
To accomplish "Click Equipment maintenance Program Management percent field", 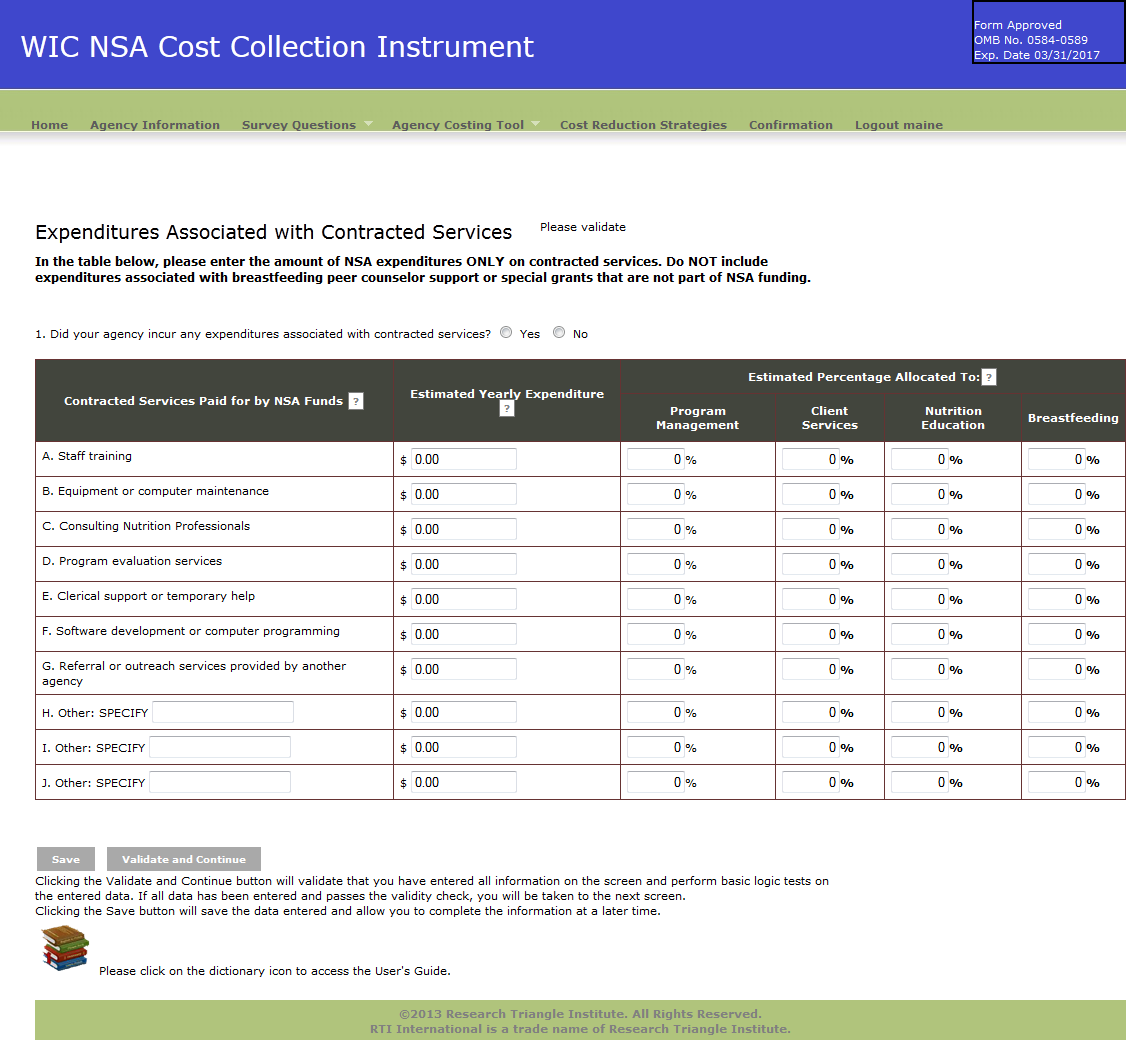I will pos(656,494).
